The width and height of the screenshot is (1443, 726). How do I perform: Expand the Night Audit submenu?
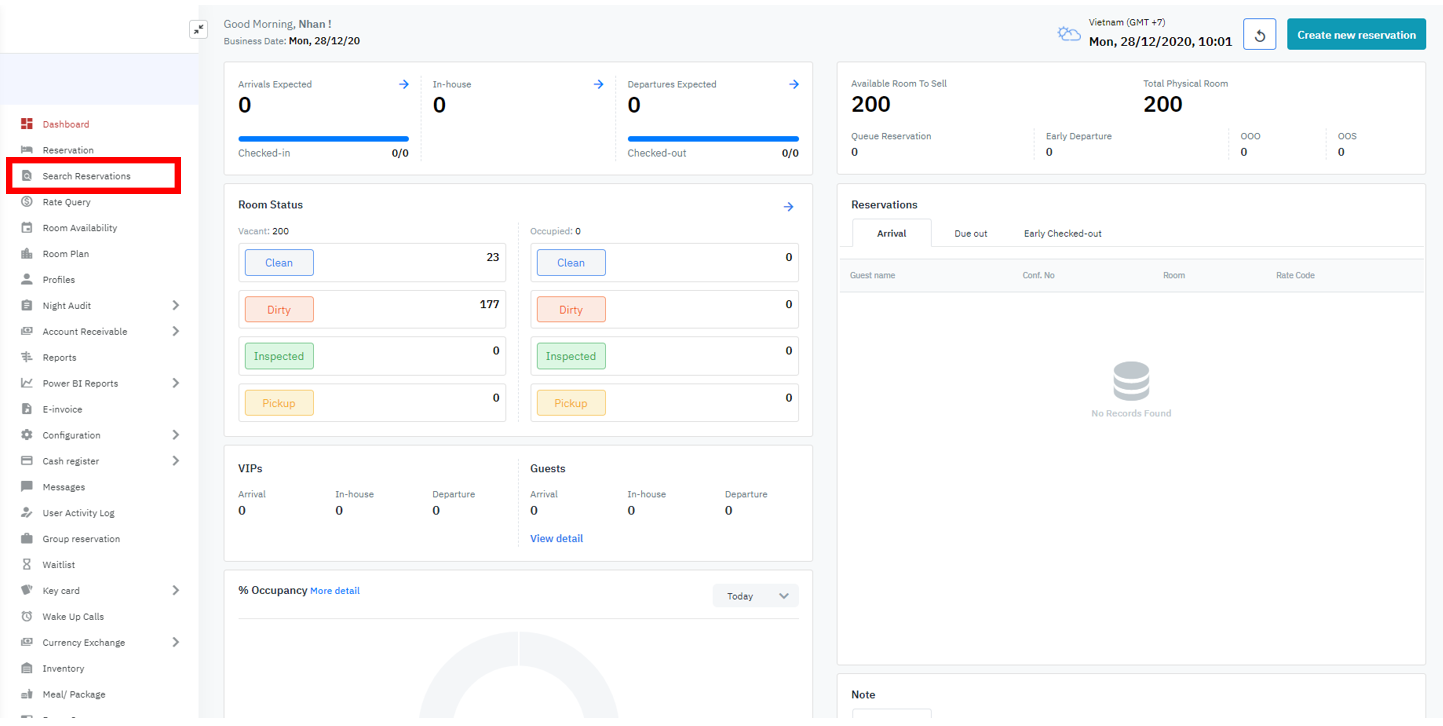coord(175,306)
